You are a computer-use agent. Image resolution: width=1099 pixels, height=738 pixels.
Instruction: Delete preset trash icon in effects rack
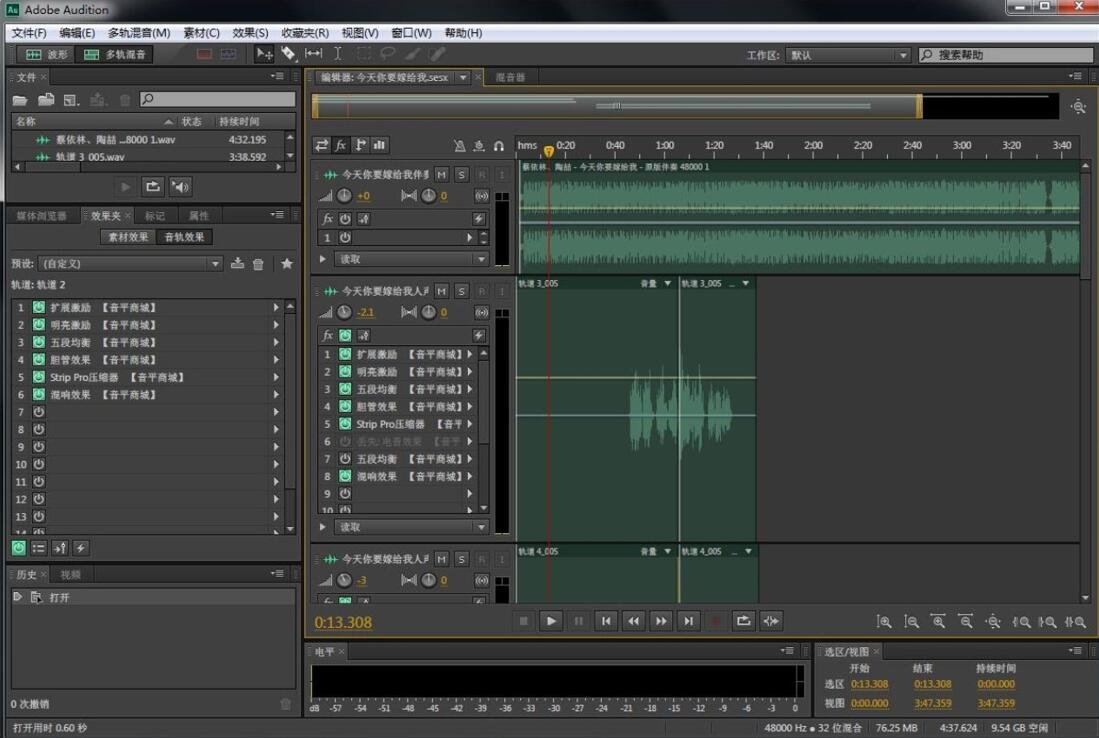(259, 264)
